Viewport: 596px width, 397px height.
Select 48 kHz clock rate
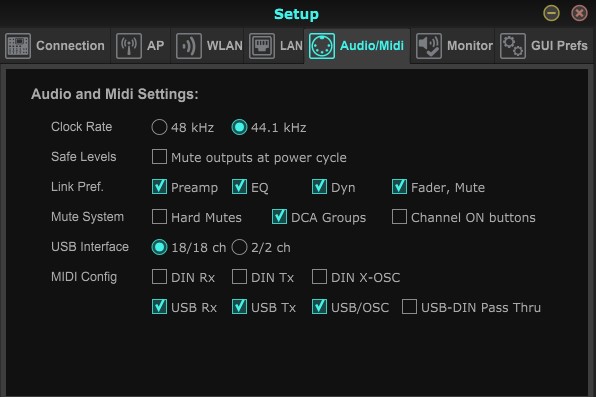pyautogui.click(x=159, y=127)
